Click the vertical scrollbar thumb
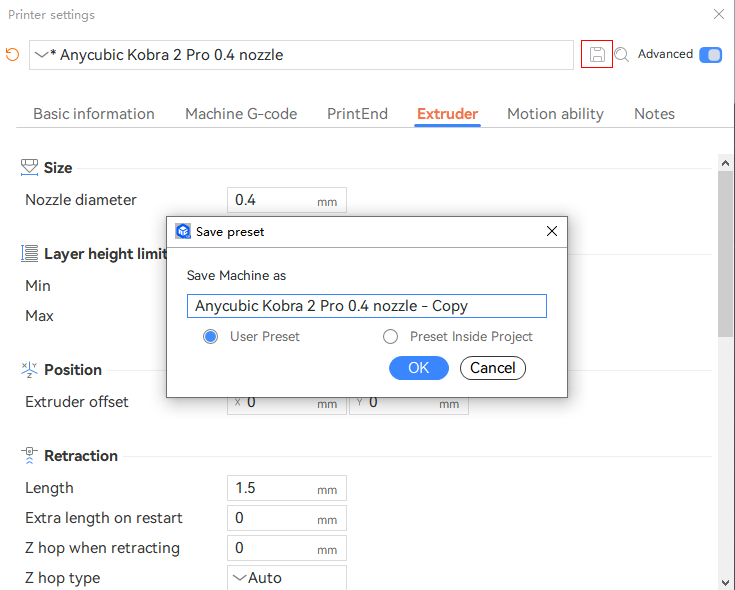The height and width of the screenshot is (590, 735). tap(725, 254)
